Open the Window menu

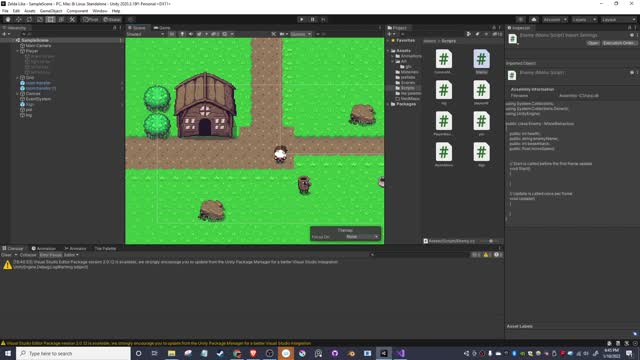coord(100,11)
